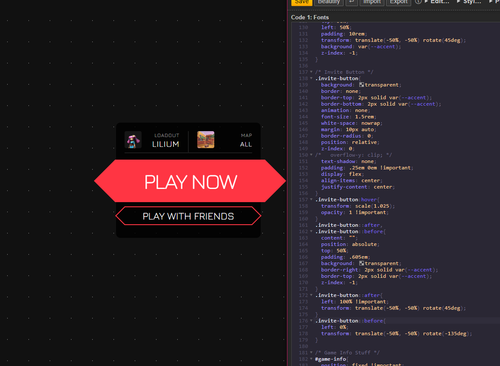Click the Lilium character loadout icon

[133, 140]
